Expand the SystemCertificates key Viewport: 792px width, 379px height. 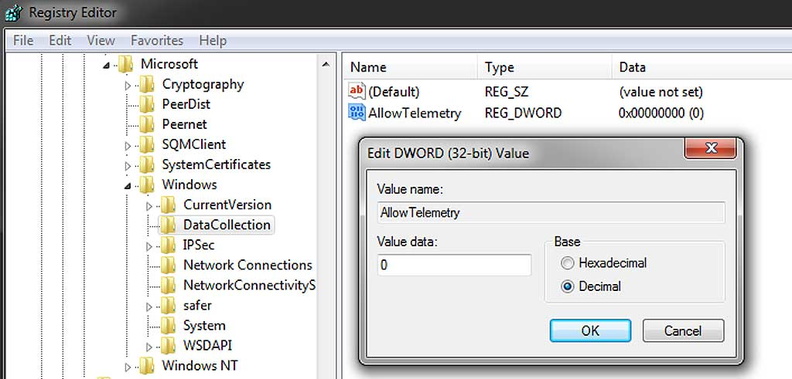(127, 166)
